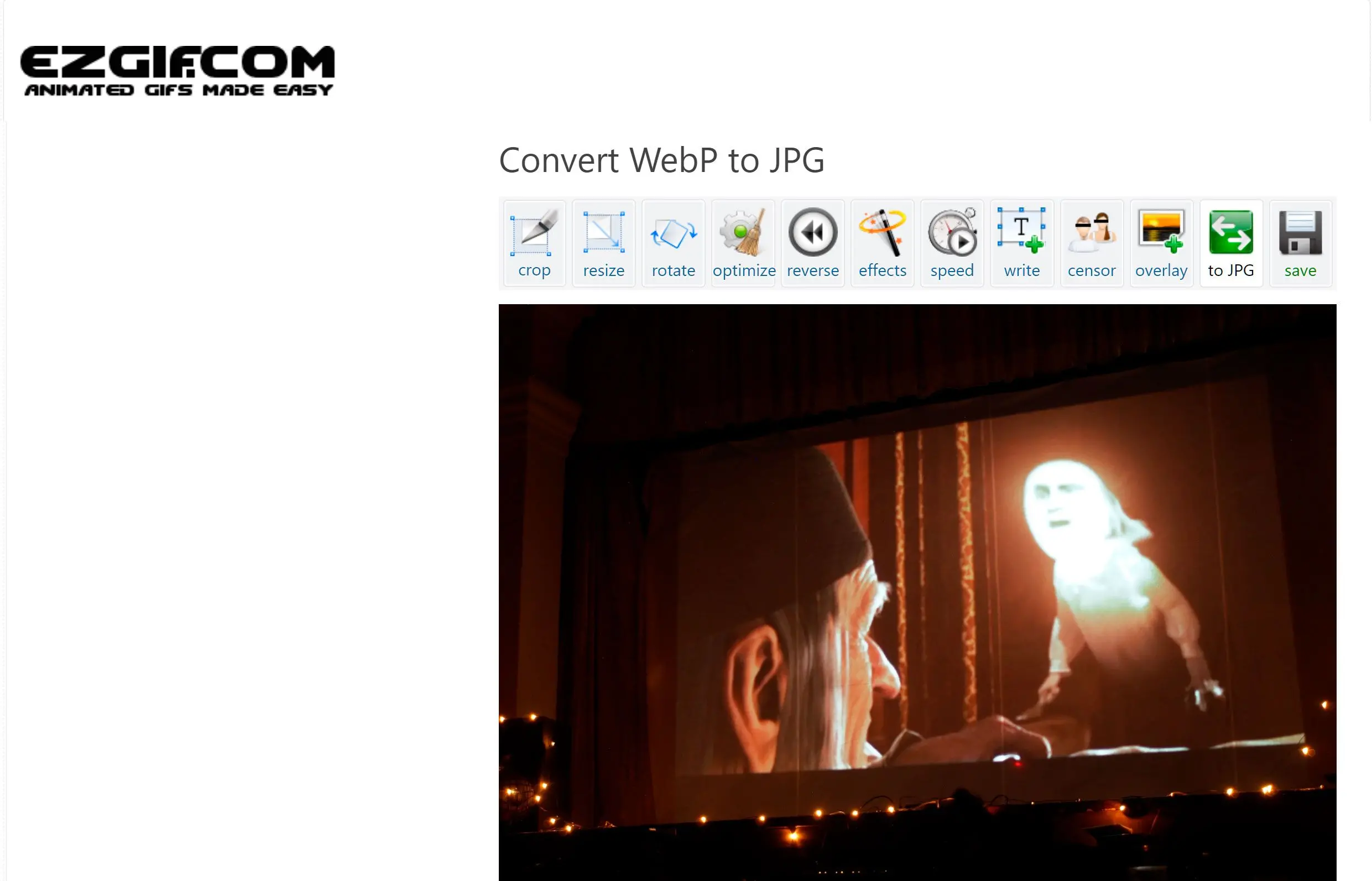Toggle the reverse playback option
The height and width of the screenshot is (881, 1372).
[x=812, y=243]
